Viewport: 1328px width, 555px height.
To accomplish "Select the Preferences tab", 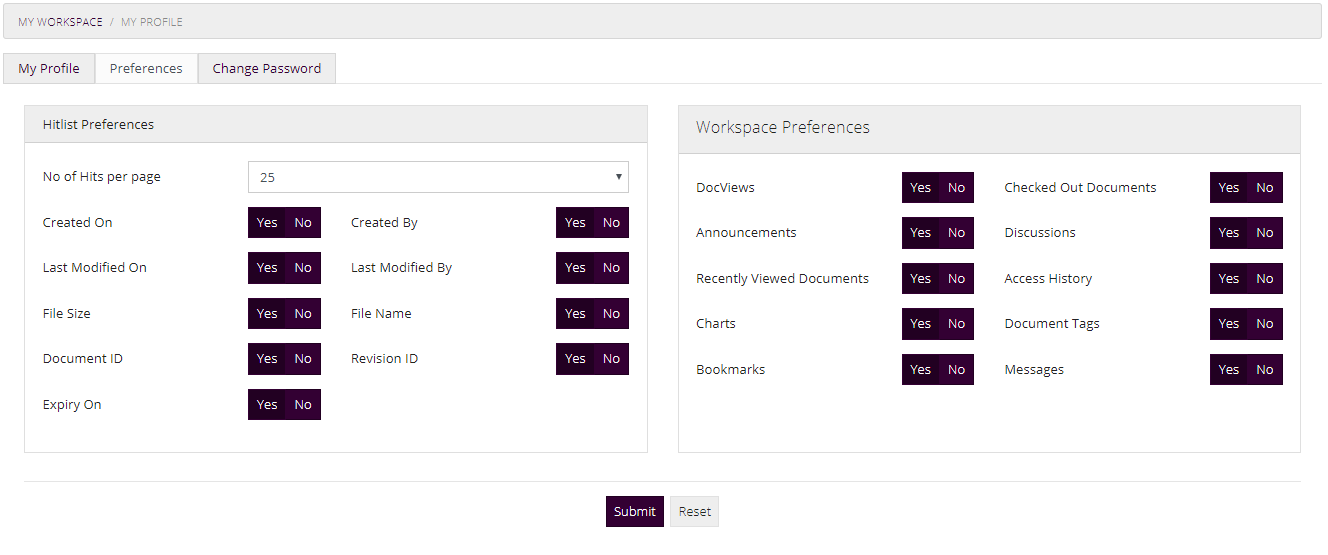I will click(x=146, y=68).
